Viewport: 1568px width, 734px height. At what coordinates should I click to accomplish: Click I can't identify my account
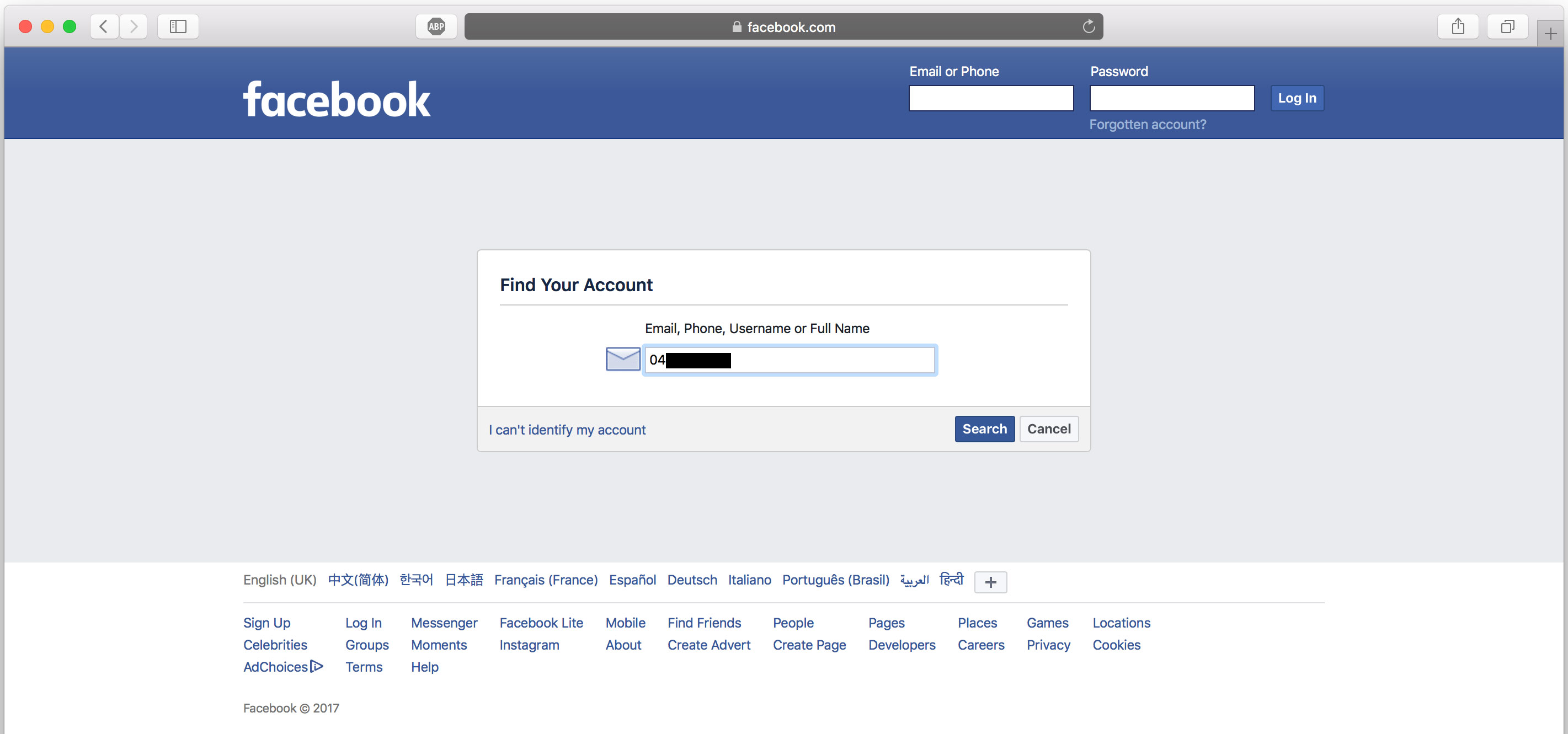point(567,430)
